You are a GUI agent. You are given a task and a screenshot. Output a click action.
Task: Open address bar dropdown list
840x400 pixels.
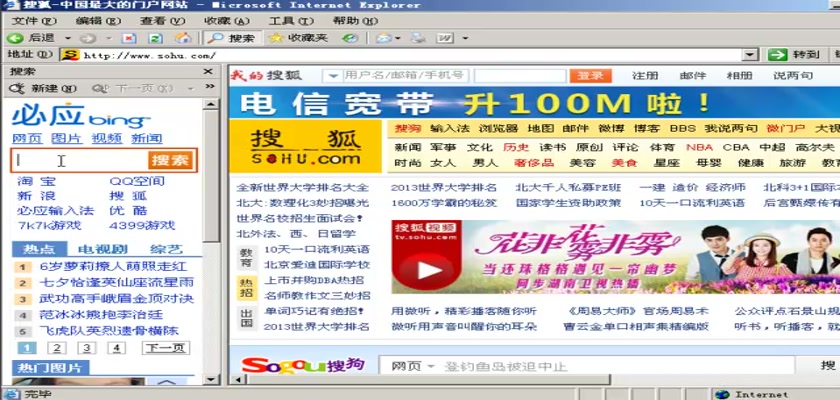(751, 55)
